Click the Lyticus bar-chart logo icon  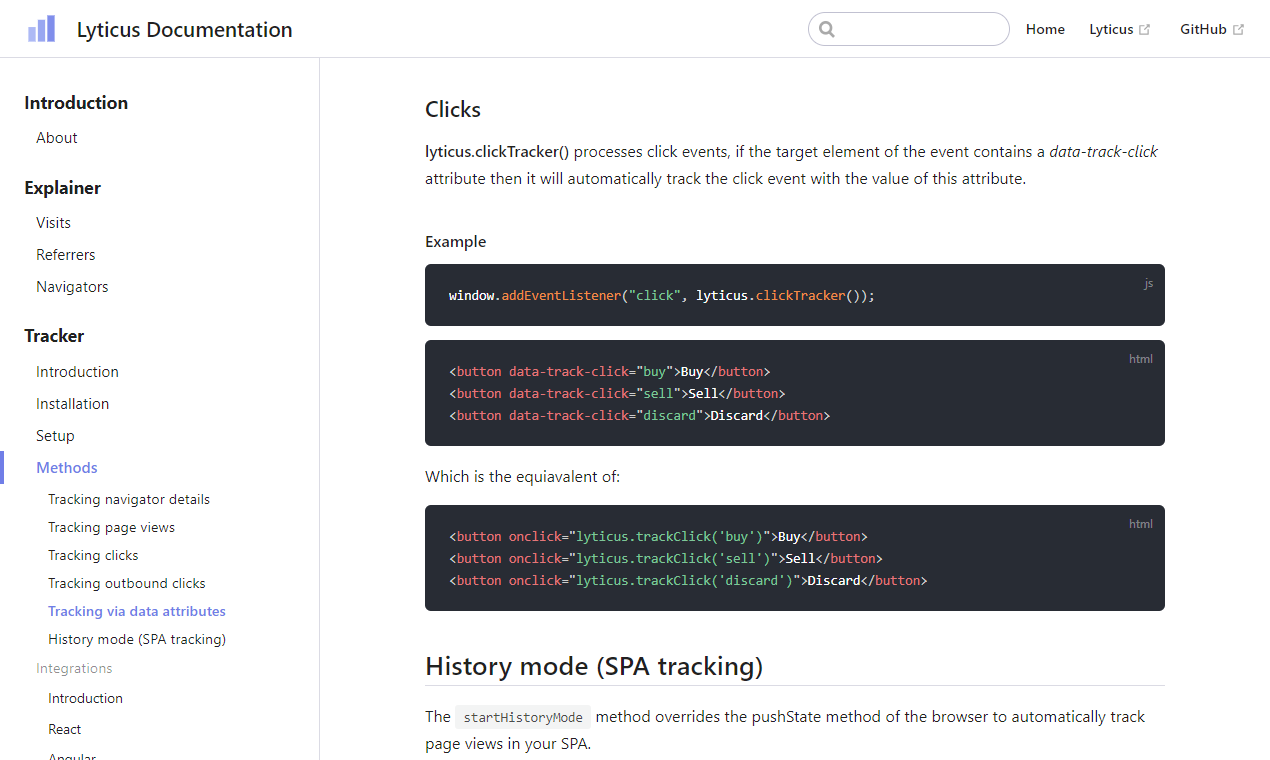[42, 29]
